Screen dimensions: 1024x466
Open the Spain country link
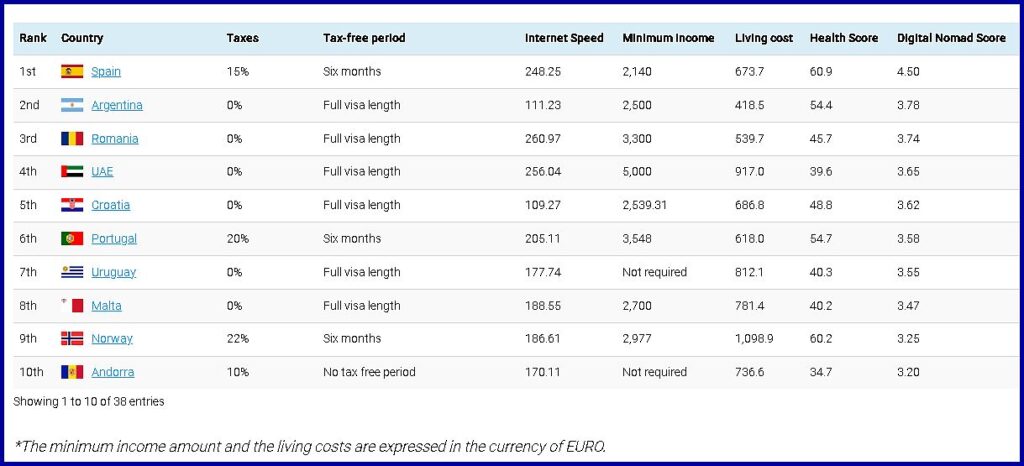tap(106, 72)
